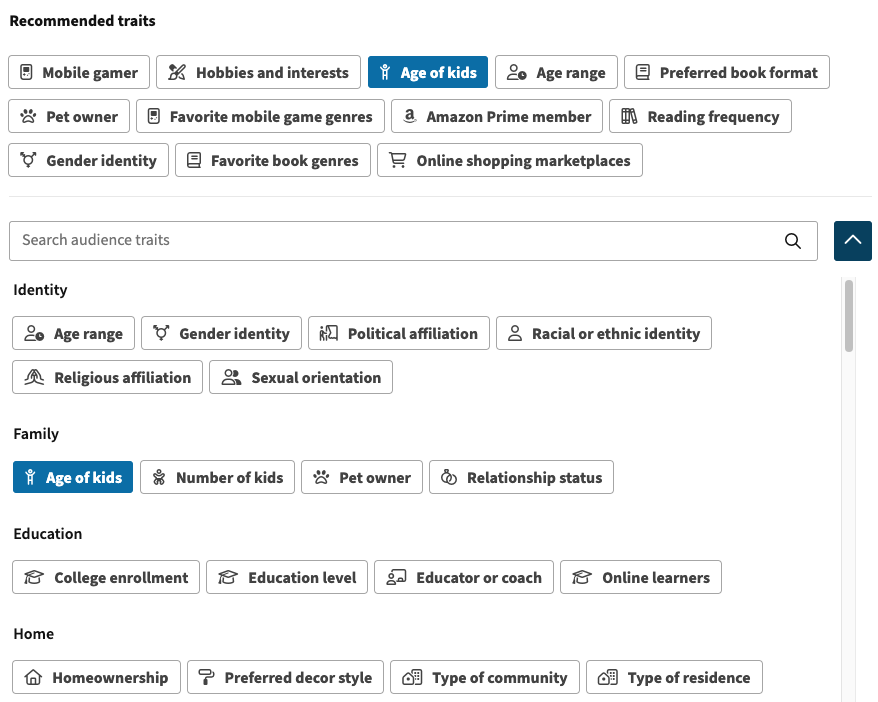878x702 pixels.
Task: Pick the Educator or coach trait
Action: coord(464,577)
